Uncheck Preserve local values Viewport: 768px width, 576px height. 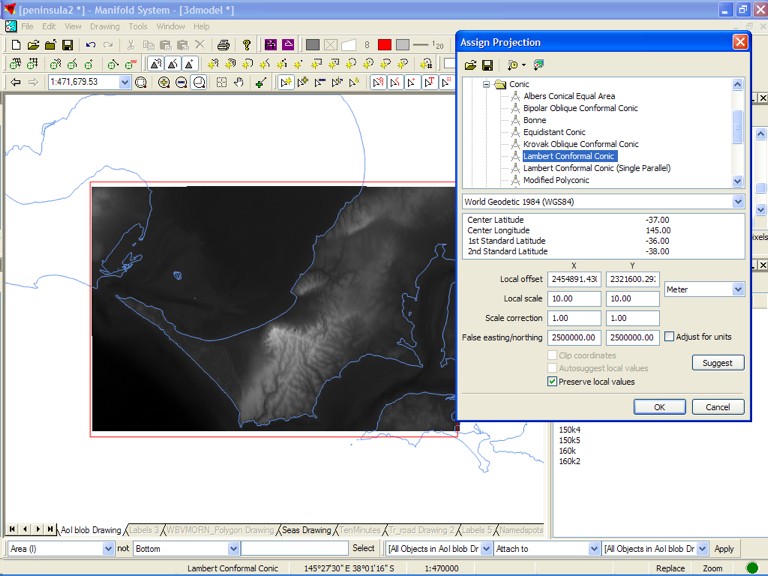tap(552, 381)
